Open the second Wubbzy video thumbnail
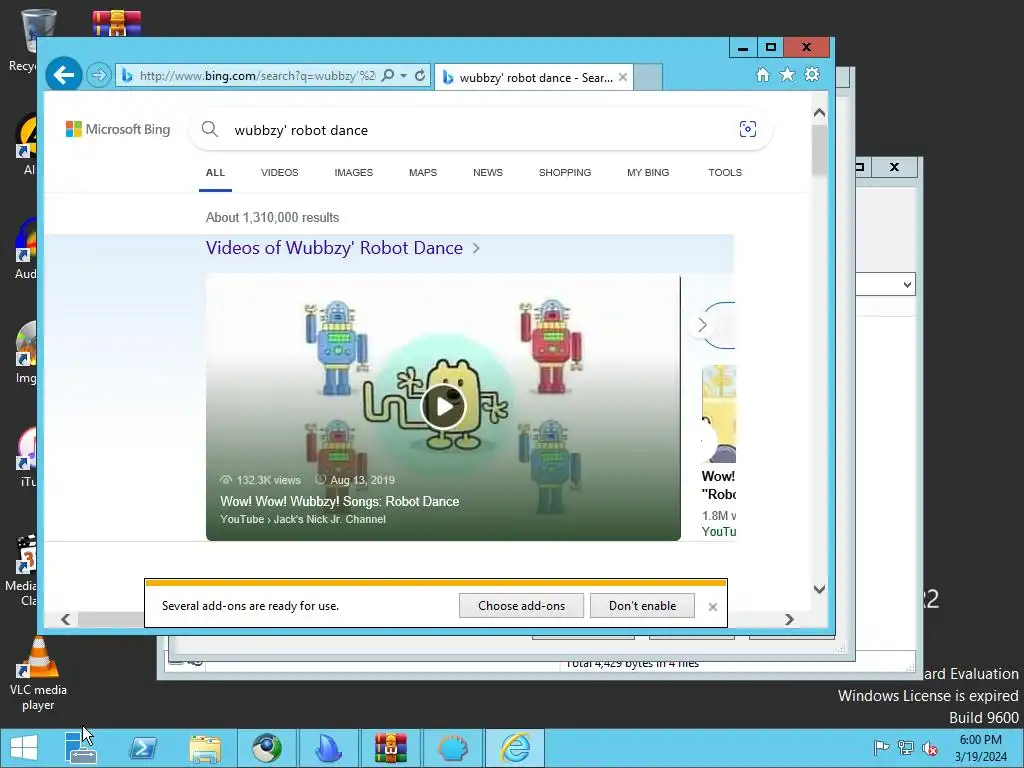The height and width of the screenshot is (768, 1024). 718,413
